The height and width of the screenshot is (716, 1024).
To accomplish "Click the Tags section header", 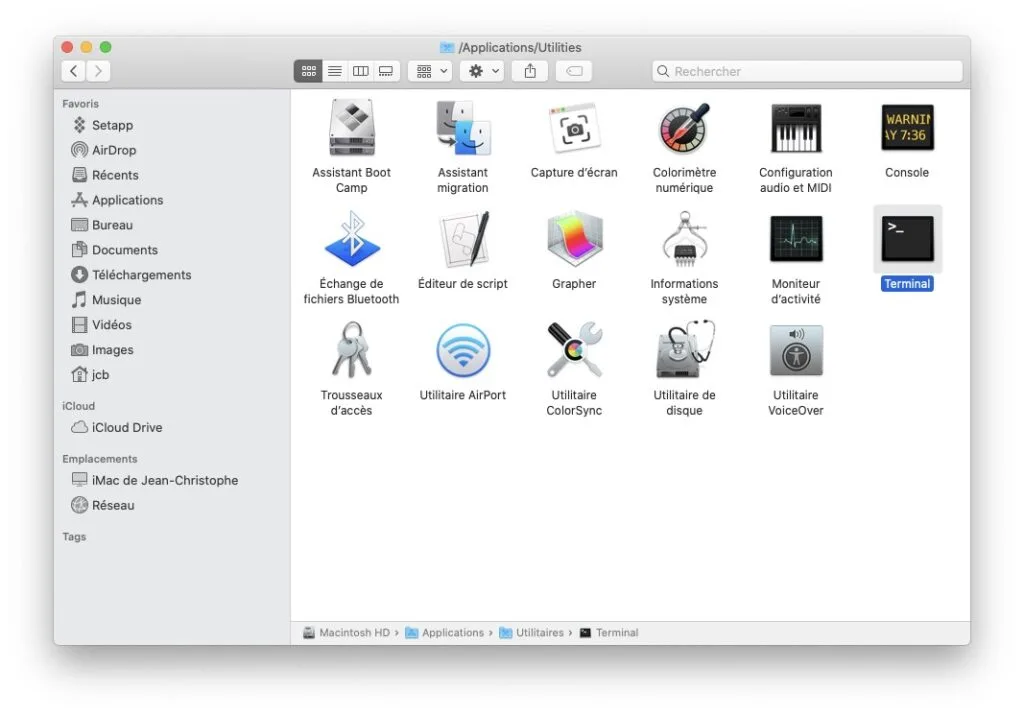I will click(74, 536).
